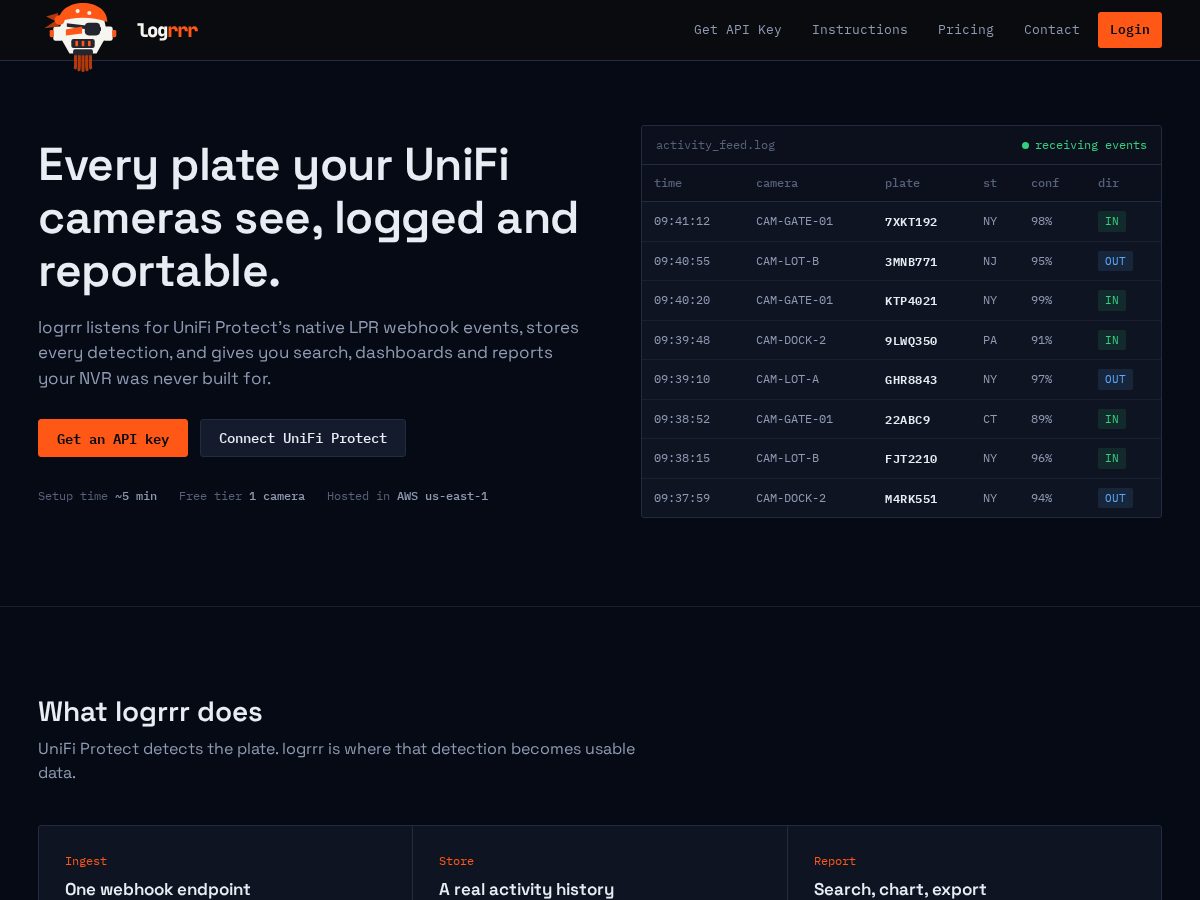Image resolution: width=1200 pixels, height=900 pixels.
Task: Click the CT state cell
Action: click(990, 419)
